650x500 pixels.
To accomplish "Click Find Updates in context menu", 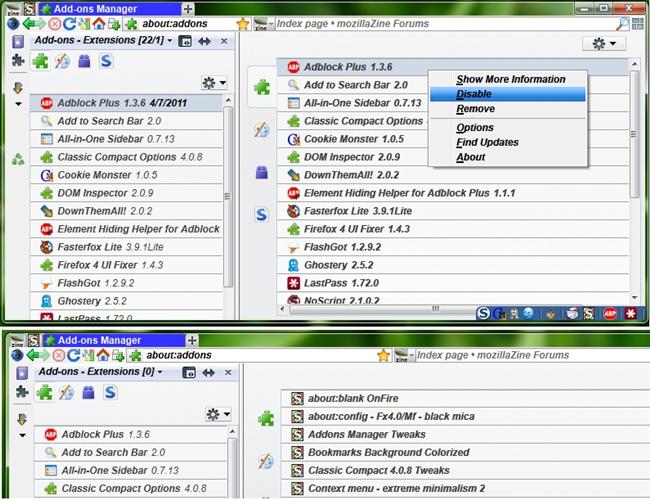I will click(x=507, y=142).
